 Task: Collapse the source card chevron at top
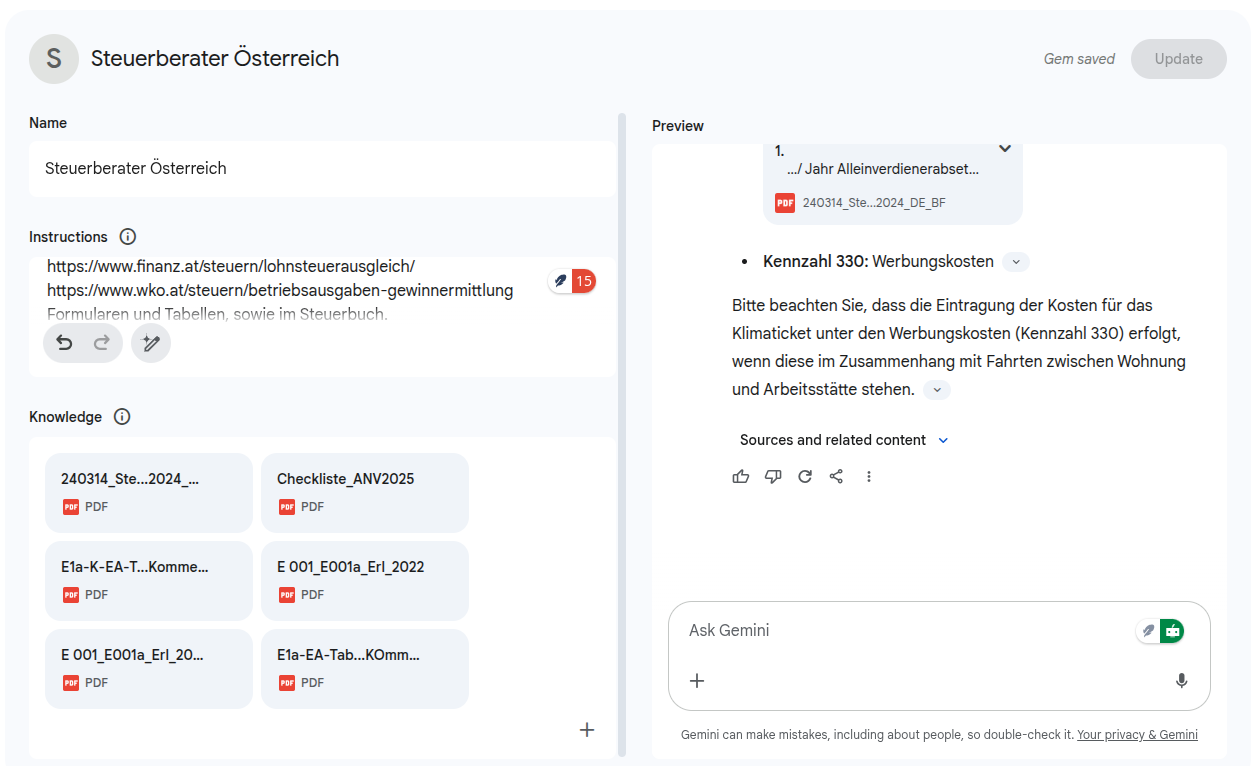coord(1005,149)
